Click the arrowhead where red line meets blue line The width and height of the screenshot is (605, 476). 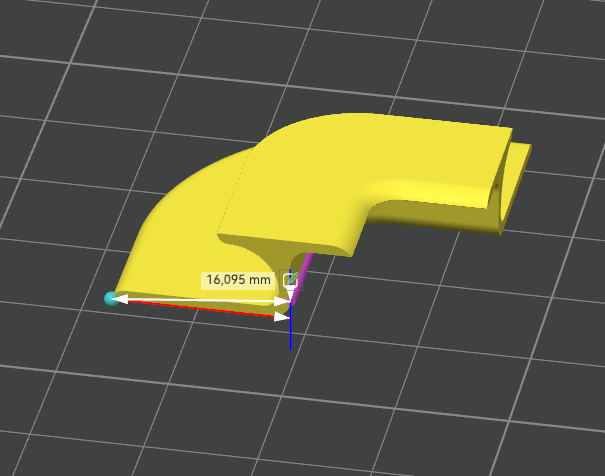pos(281,317)
